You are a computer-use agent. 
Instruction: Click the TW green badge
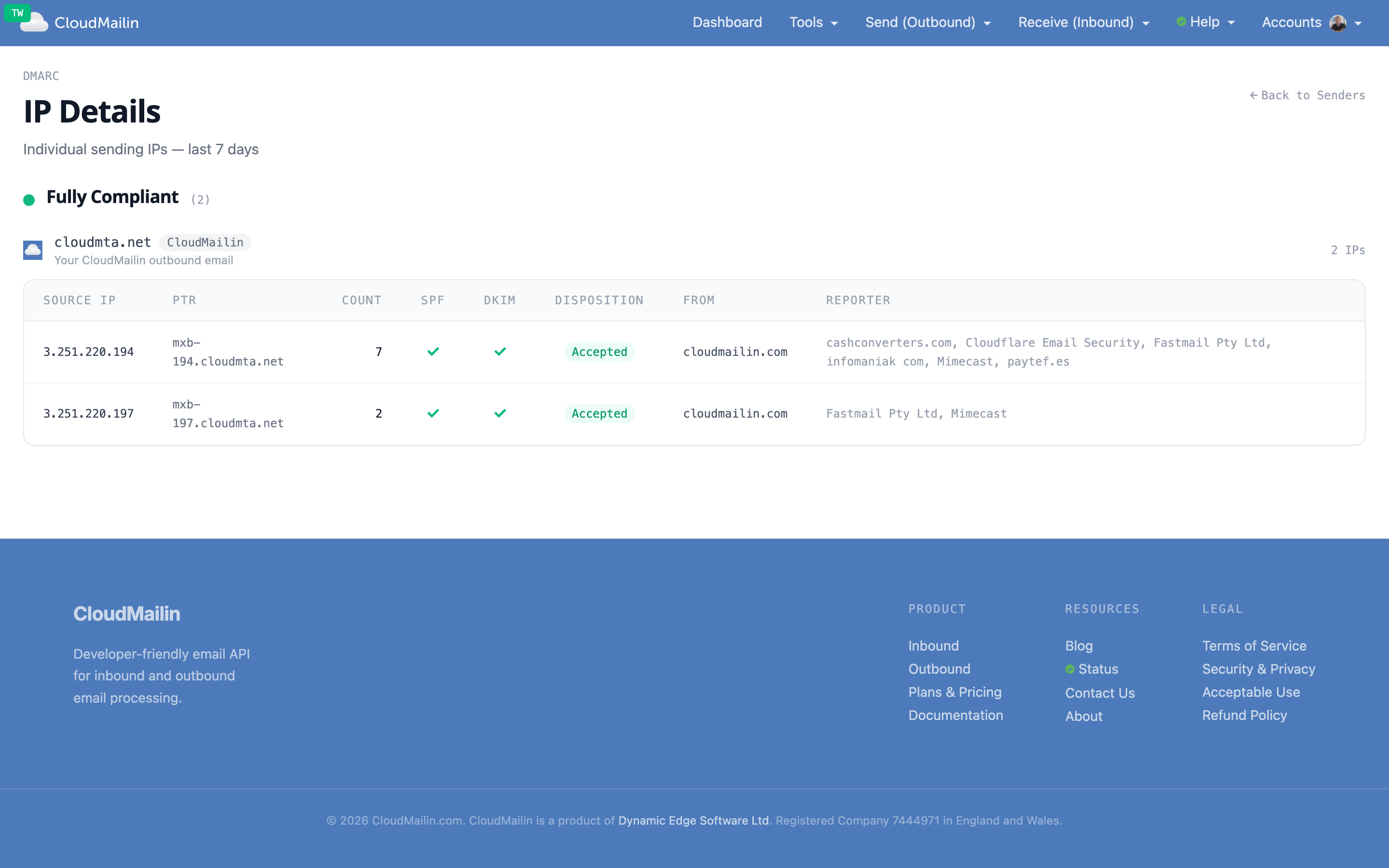coord(17,13)
